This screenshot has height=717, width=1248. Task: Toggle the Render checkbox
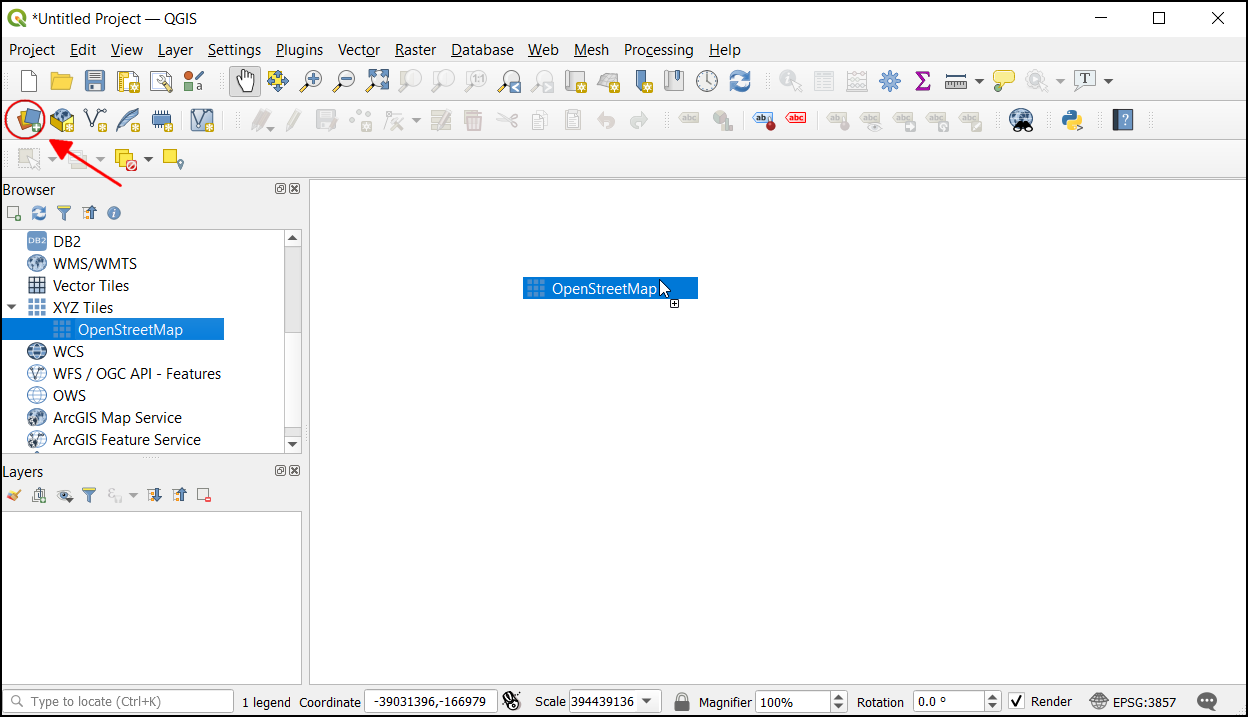pyautogui.click(x=1016, y=701)
